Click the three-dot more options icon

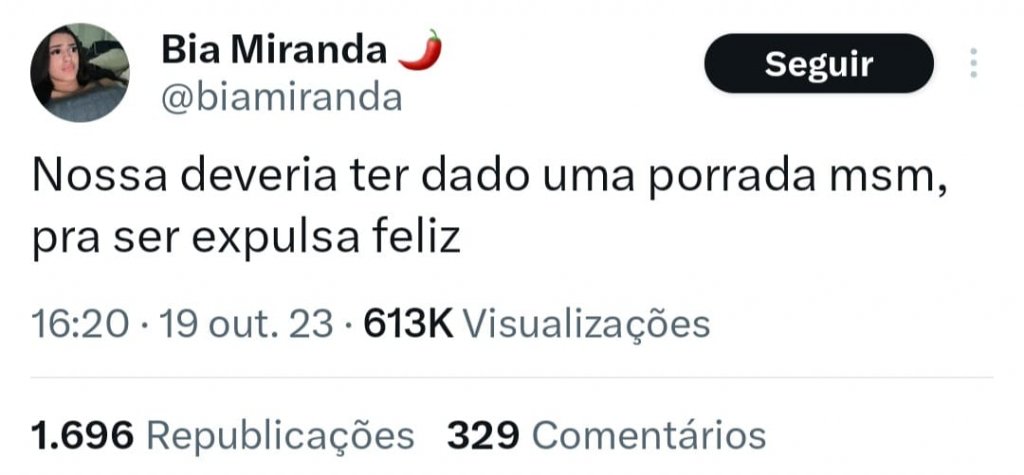[x=974, y=63]
